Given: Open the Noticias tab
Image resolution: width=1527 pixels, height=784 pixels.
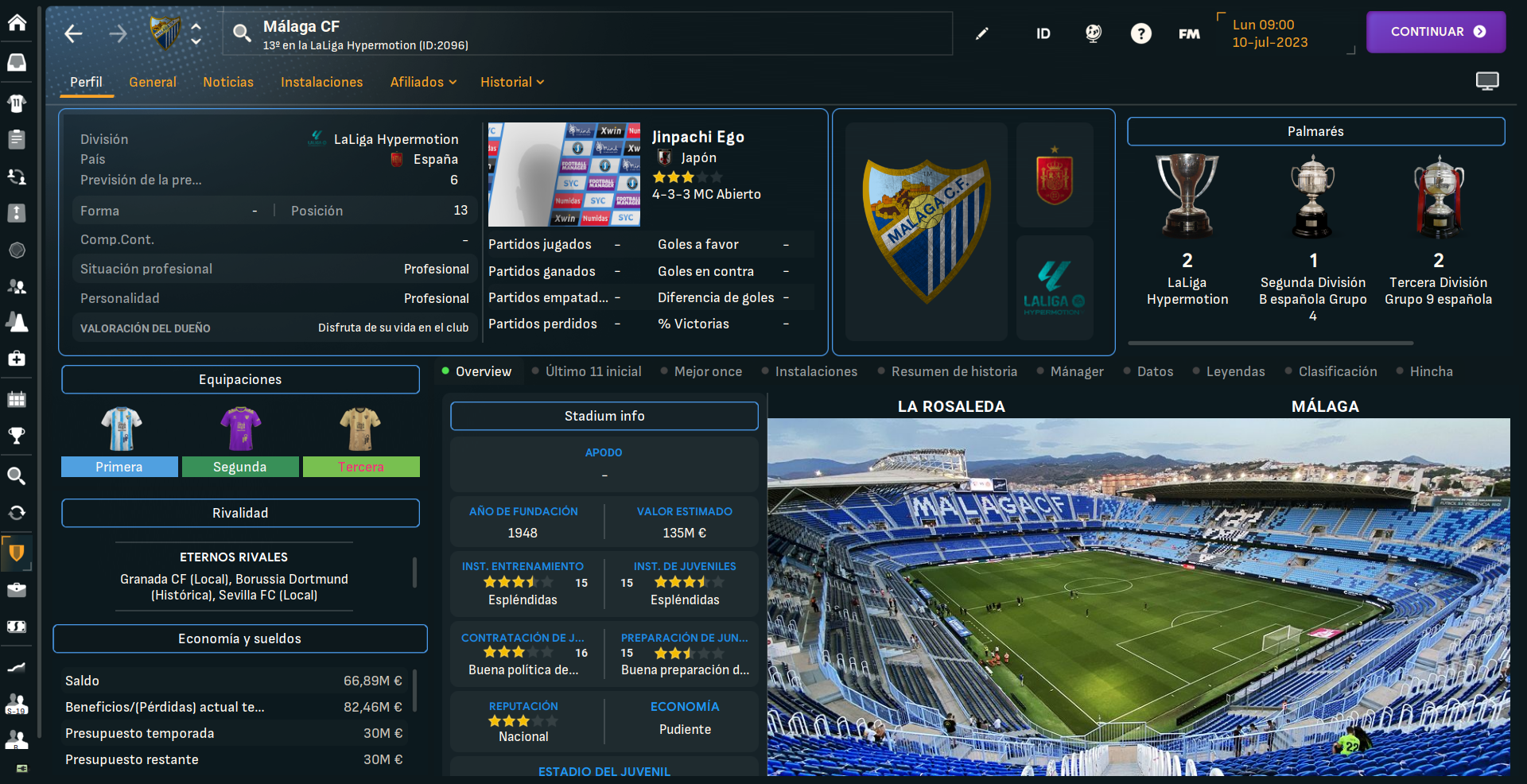Looking at the screenshot, I should [x=228, y=82].
